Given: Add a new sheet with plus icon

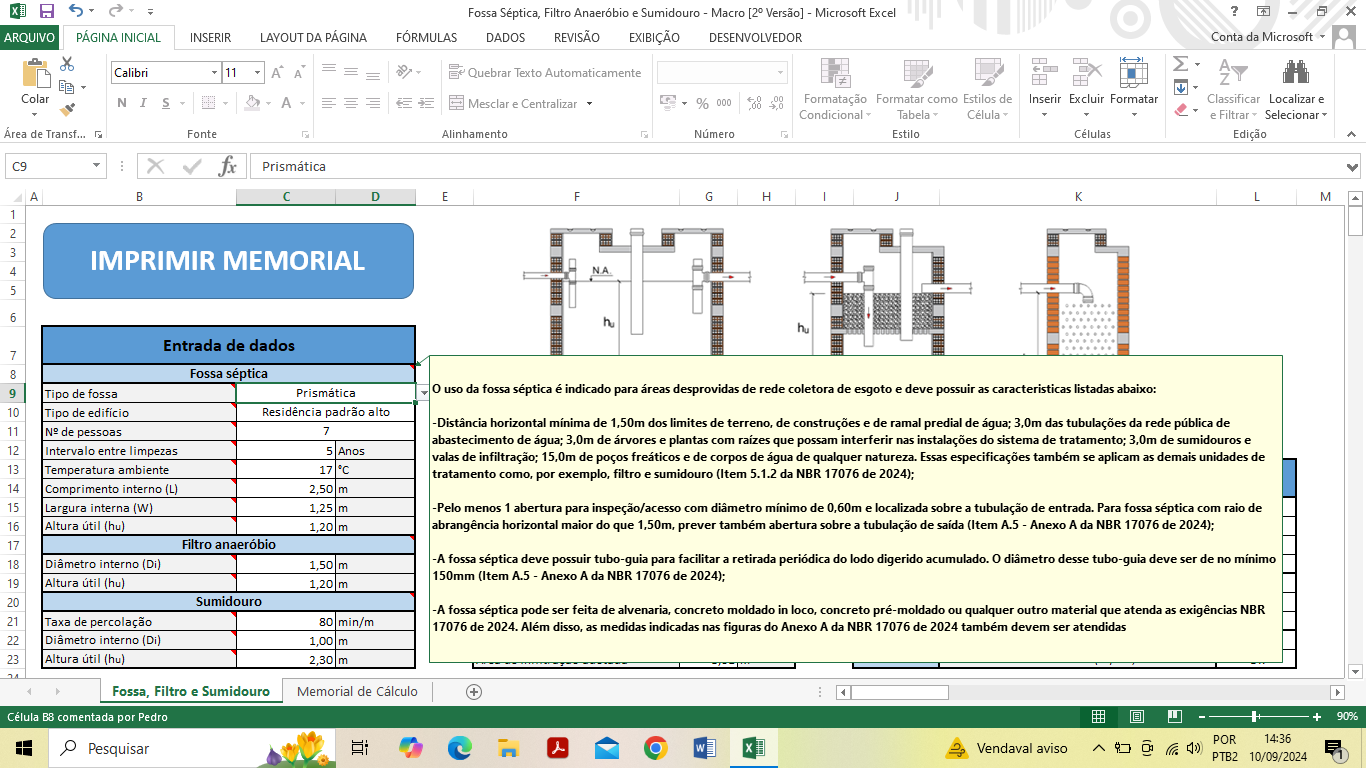Looking at the screenshot, I should click(x=474, y=692).
